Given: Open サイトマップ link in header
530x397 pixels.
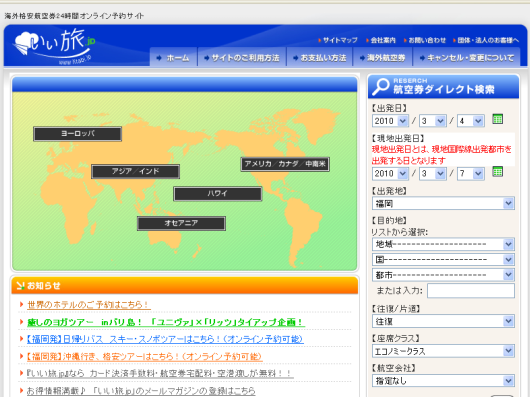Looking at the screenshot, I should (x=338, y=40).
